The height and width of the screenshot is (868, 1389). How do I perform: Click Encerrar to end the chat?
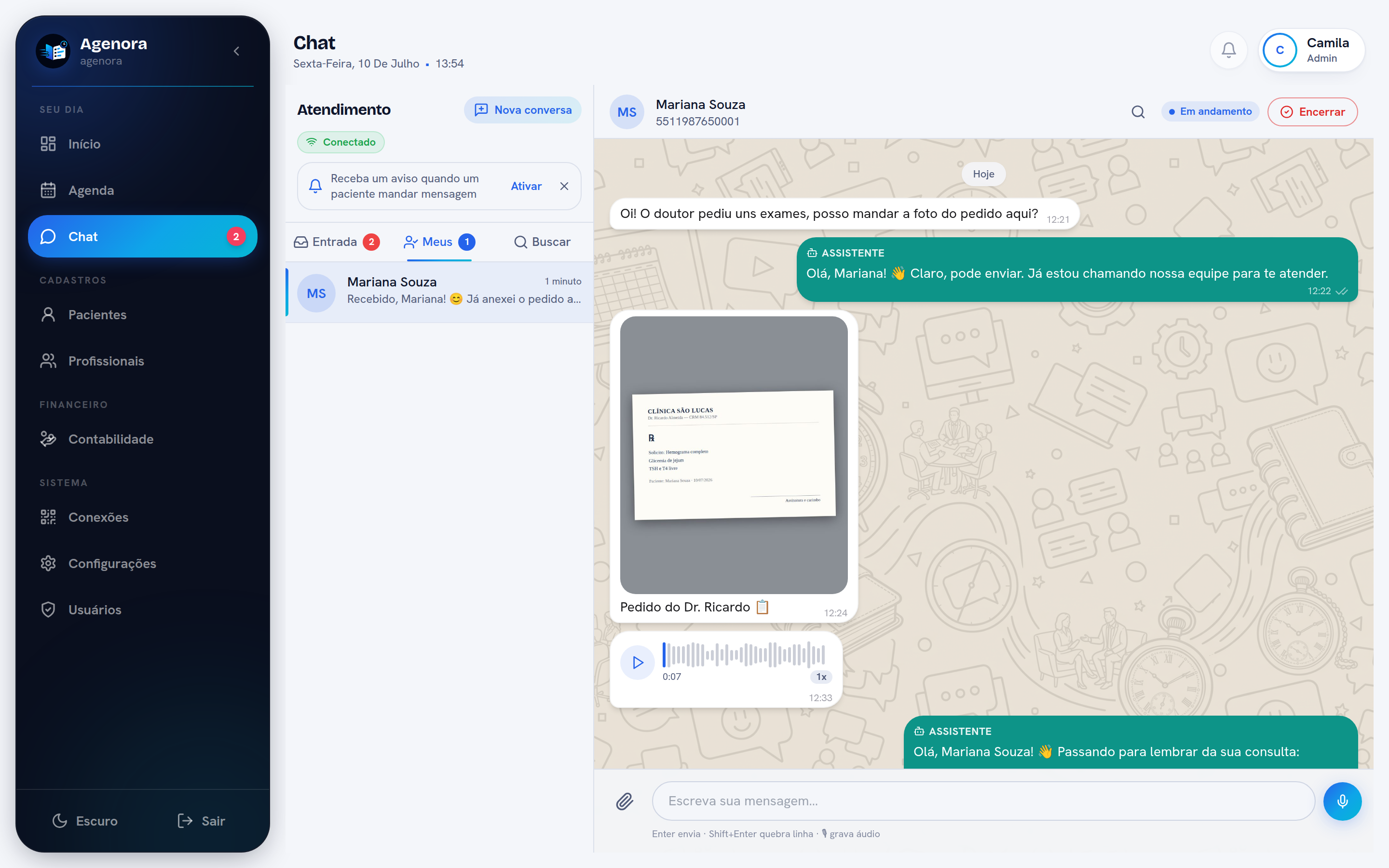click(1312, 111)
